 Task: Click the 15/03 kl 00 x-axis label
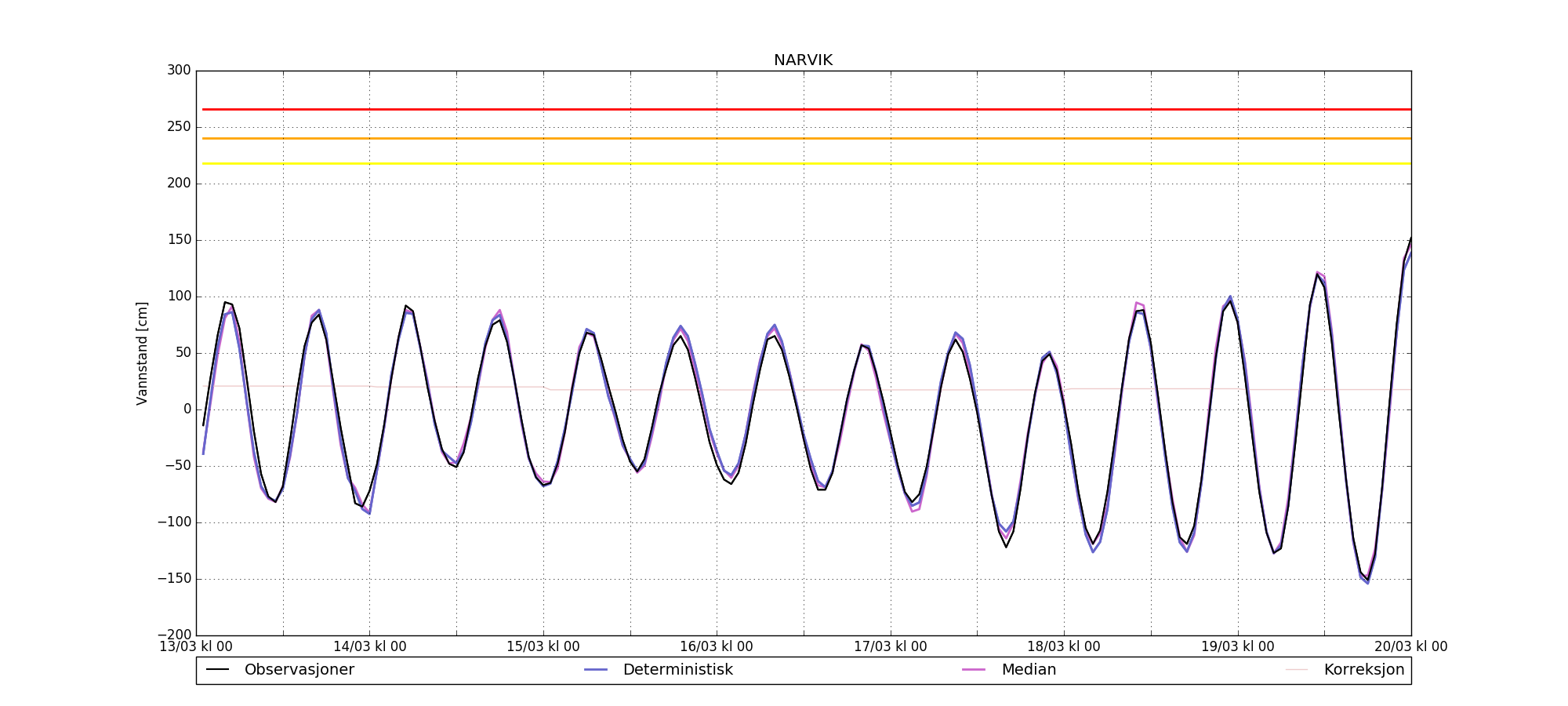click(543, 647)
